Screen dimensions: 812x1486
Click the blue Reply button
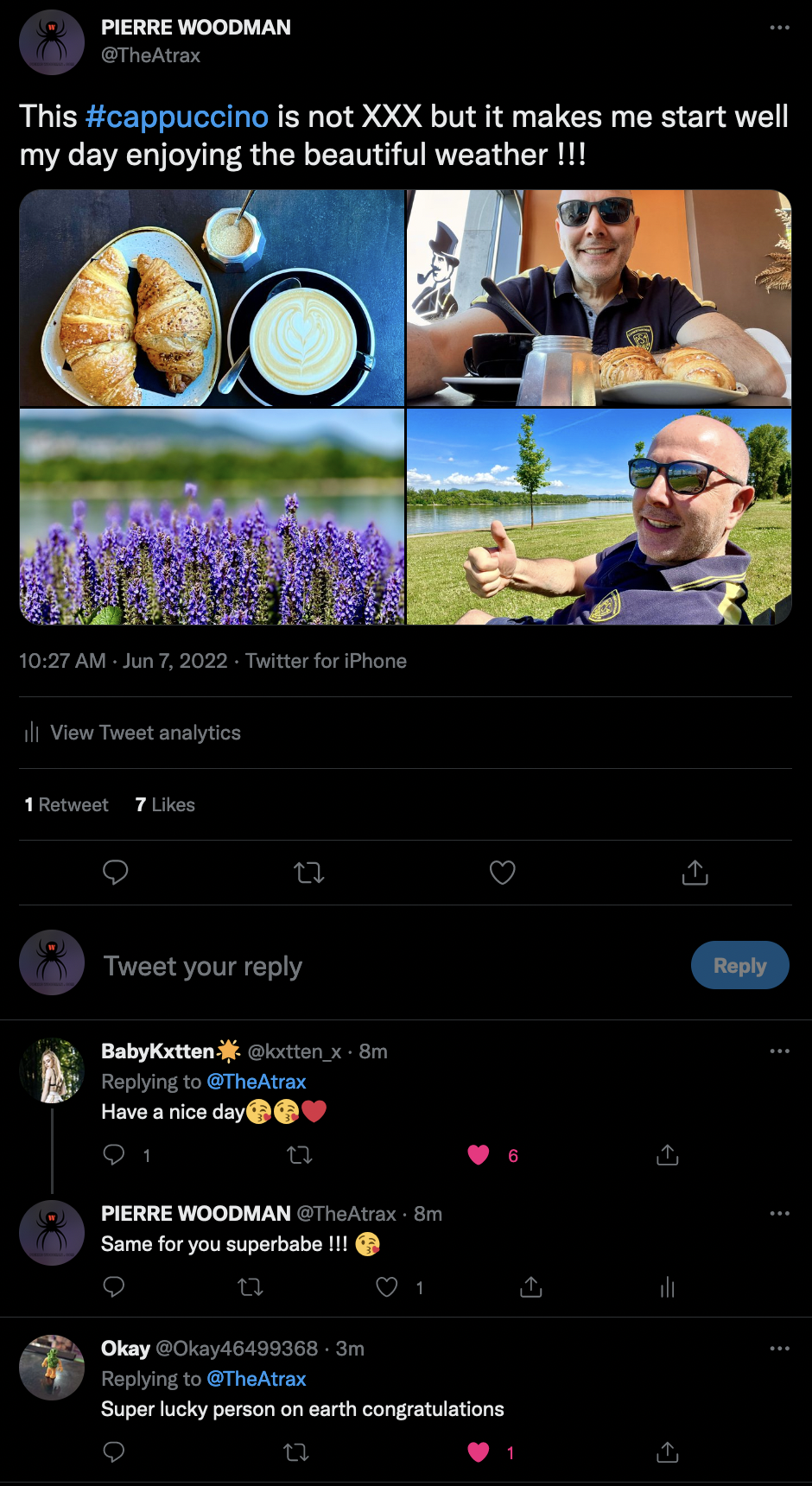pyautogui.click(x=739, y=965)
